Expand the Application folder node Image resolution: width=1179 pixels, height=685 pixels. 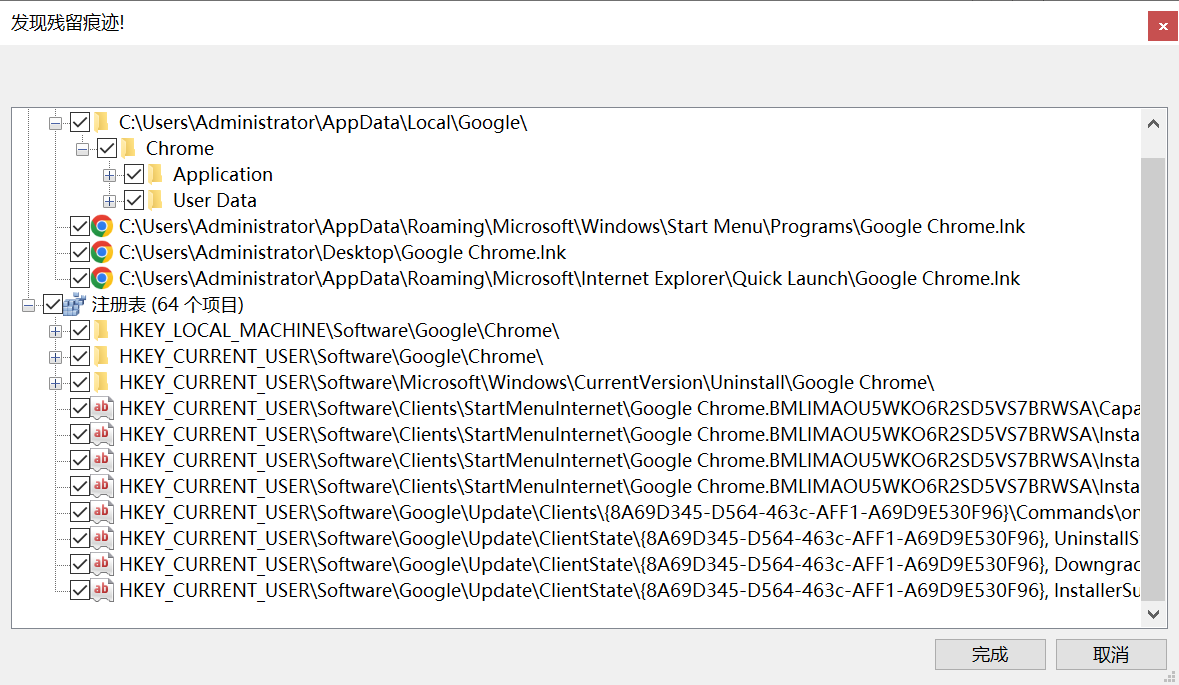click(110, 174)
